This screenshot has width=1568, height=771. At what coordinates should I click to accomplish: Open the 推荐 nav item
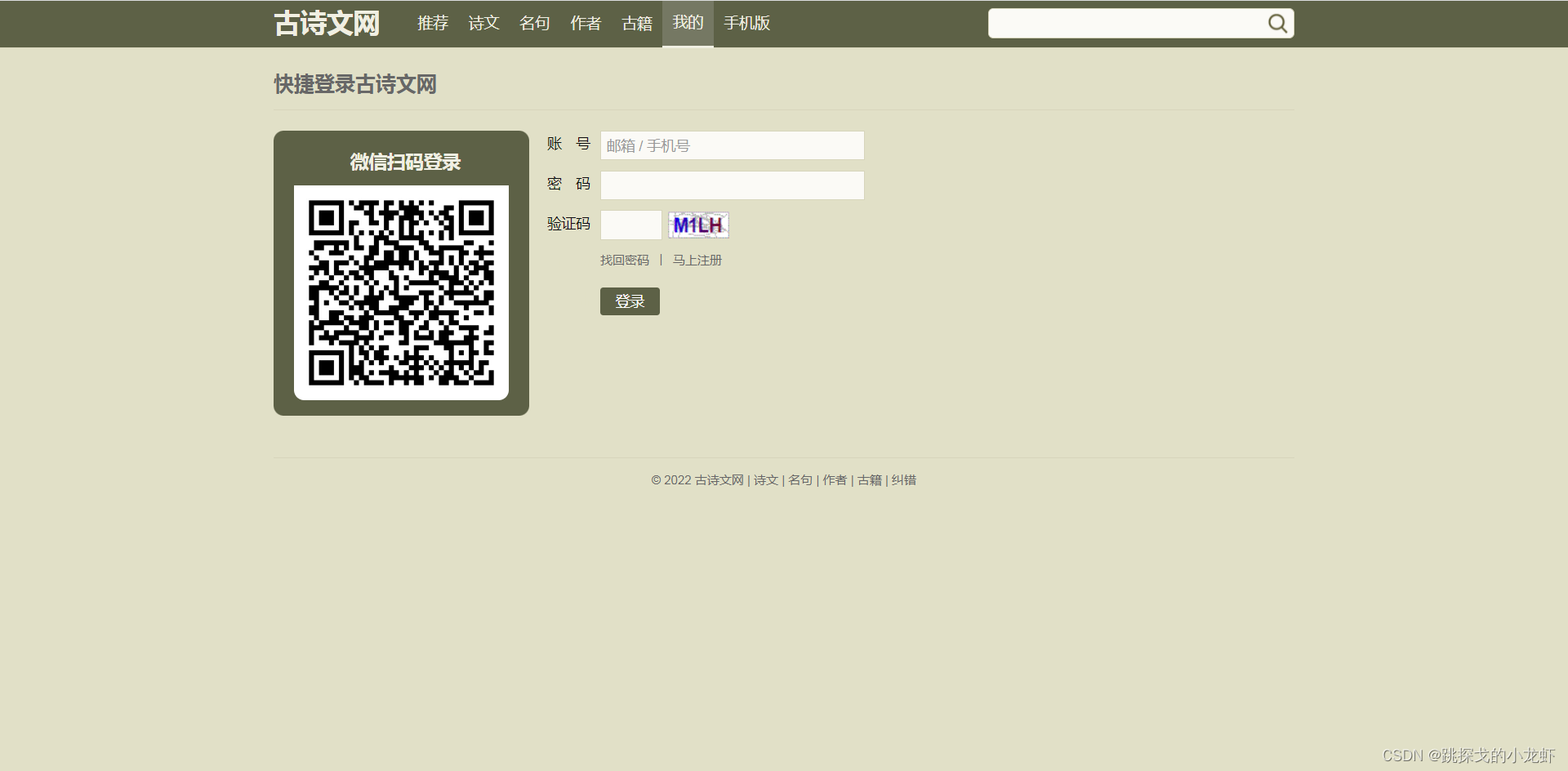pos(433,24)
